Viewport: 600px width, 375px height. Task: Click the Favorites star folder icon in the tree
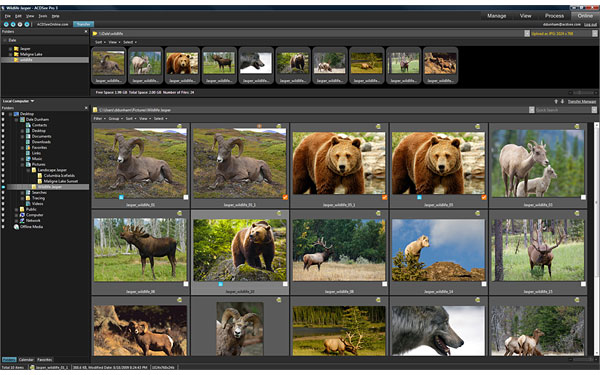[28, 147]
